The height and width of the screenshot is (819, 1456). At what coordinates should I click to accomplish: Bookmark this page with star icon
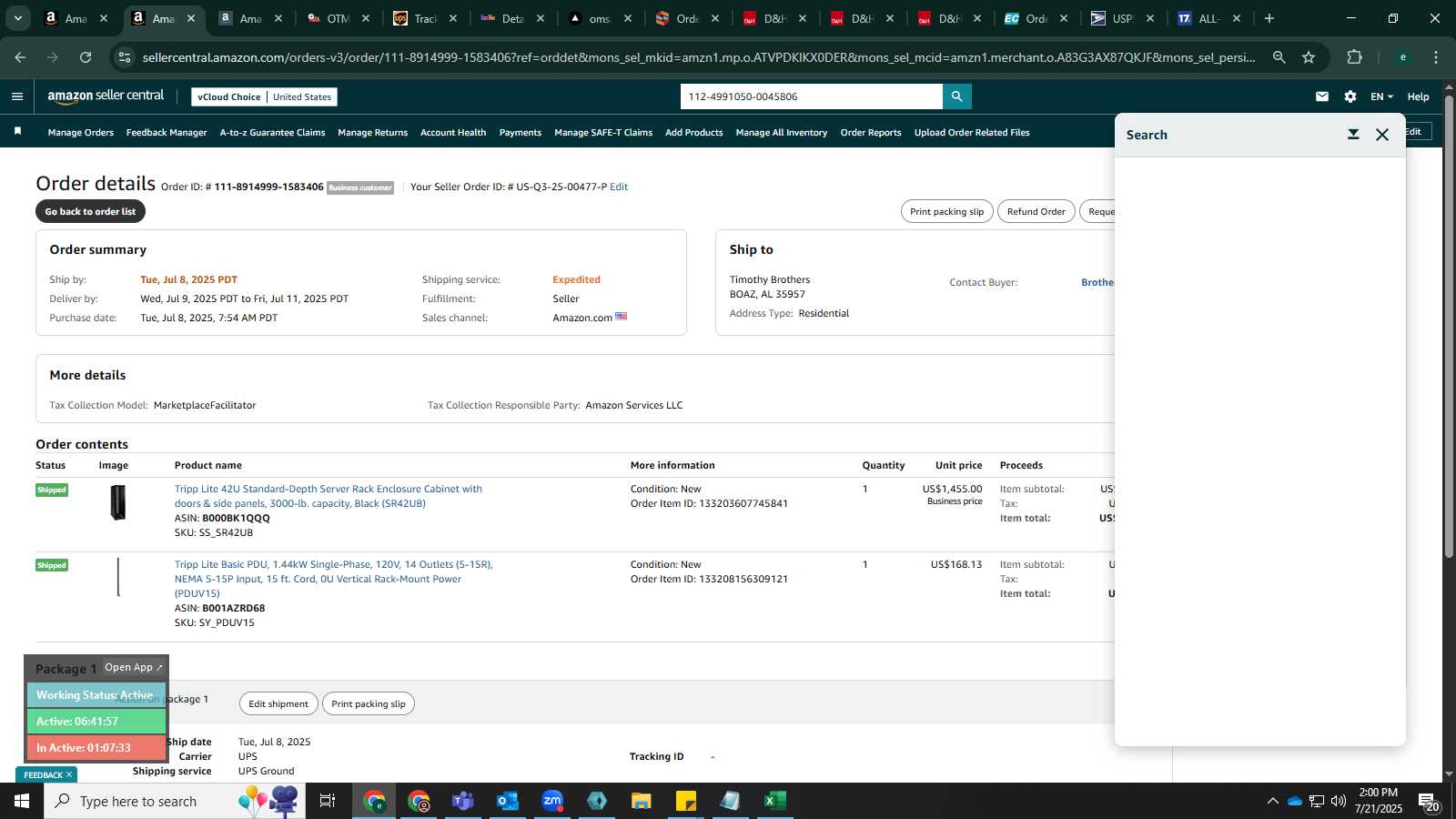coord(1309,57)
